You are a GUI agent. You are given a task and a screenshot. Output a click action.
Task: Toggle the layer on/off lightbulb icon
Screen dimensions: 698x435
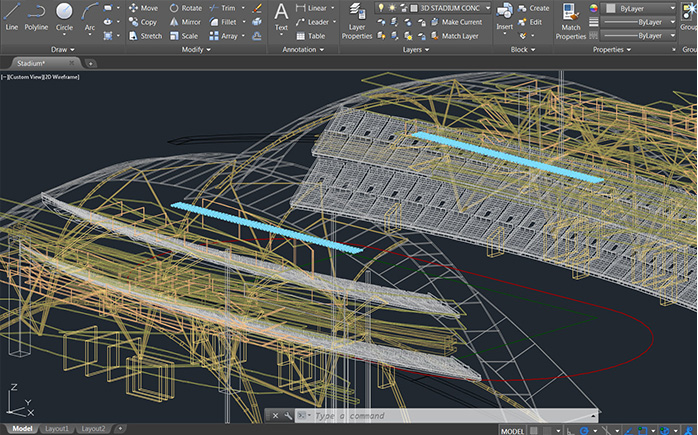pyautogui.click(x=381, y=8)
